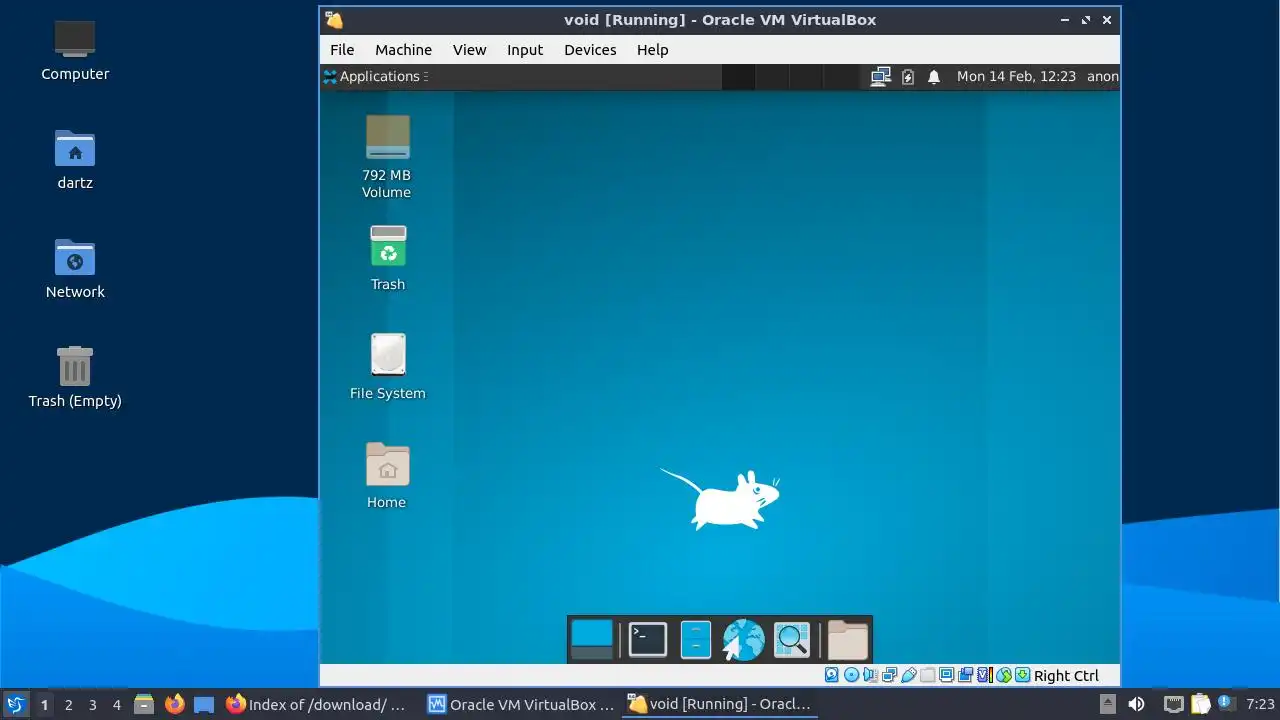The width and height of the screenshot is (1280, 720).
Task: Open the Input menu
Action: click(525, 50)
